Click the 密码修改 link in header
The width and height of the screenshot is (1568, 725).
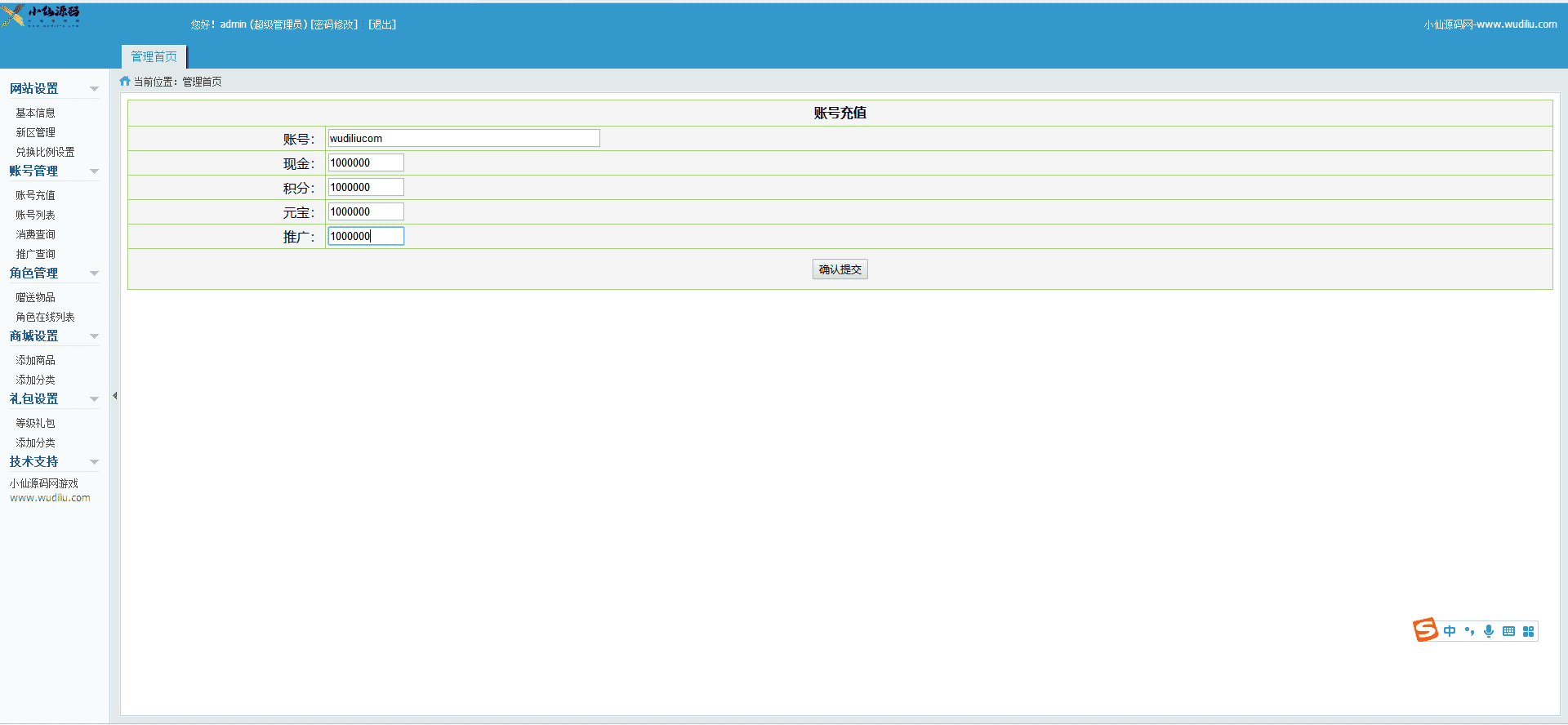(334, 24)
